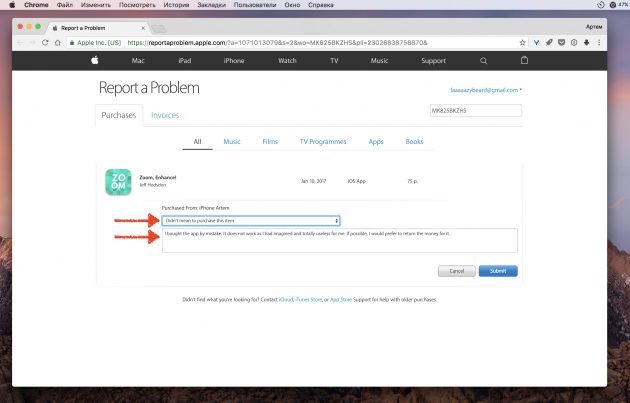Click the browser reload button
630x403 pixels.
pyautogui.click(x=52, y=43)
